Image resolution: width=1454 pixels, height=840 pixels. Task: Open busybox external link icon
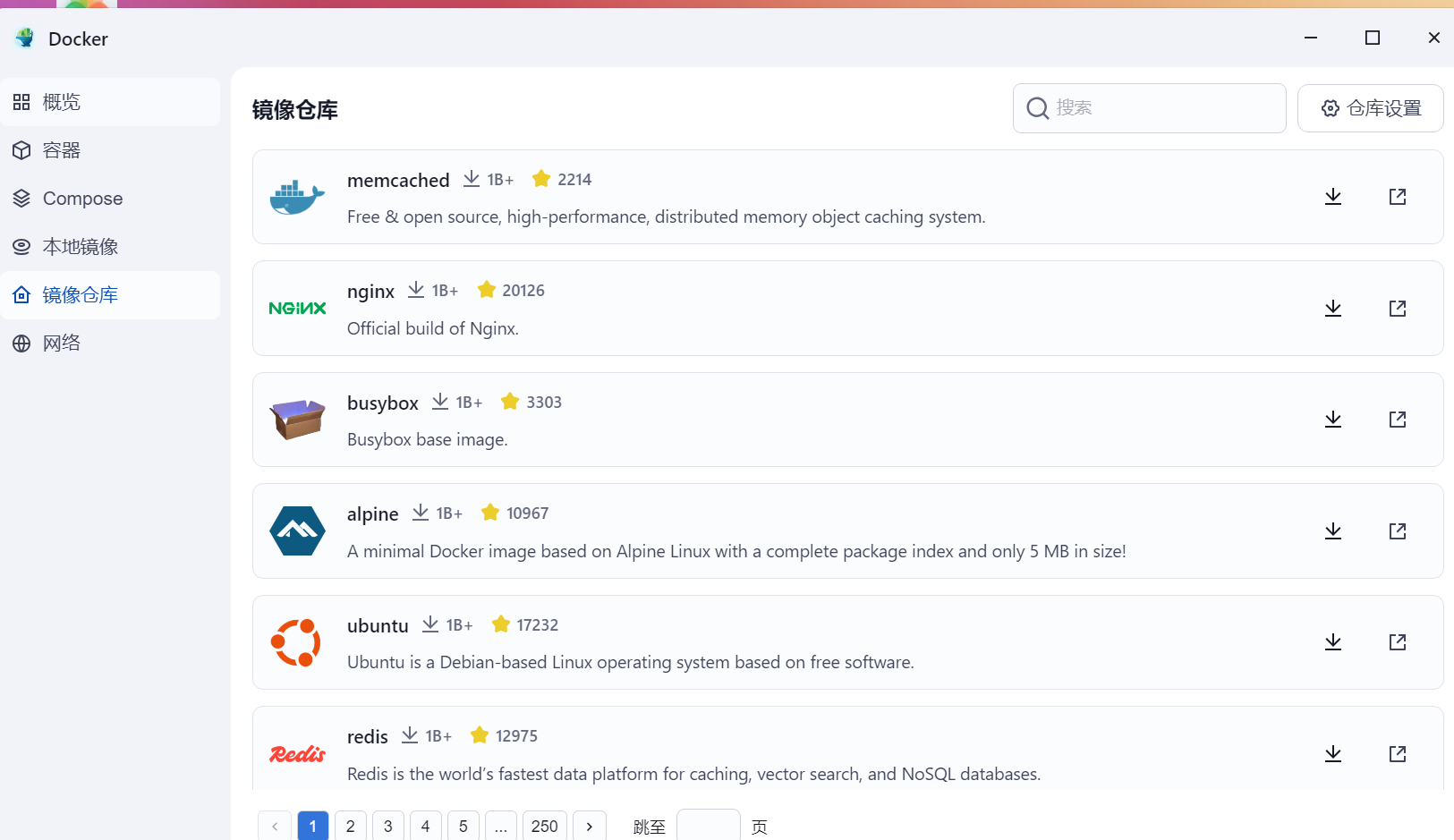click(x=1398, y=420)
